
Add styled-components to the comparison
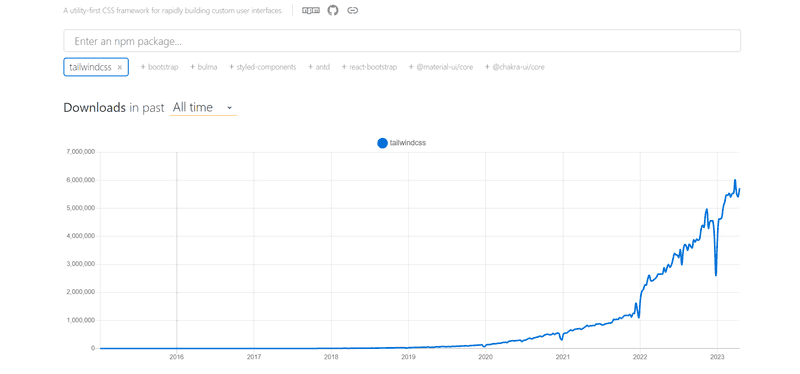tap(262, 67)
